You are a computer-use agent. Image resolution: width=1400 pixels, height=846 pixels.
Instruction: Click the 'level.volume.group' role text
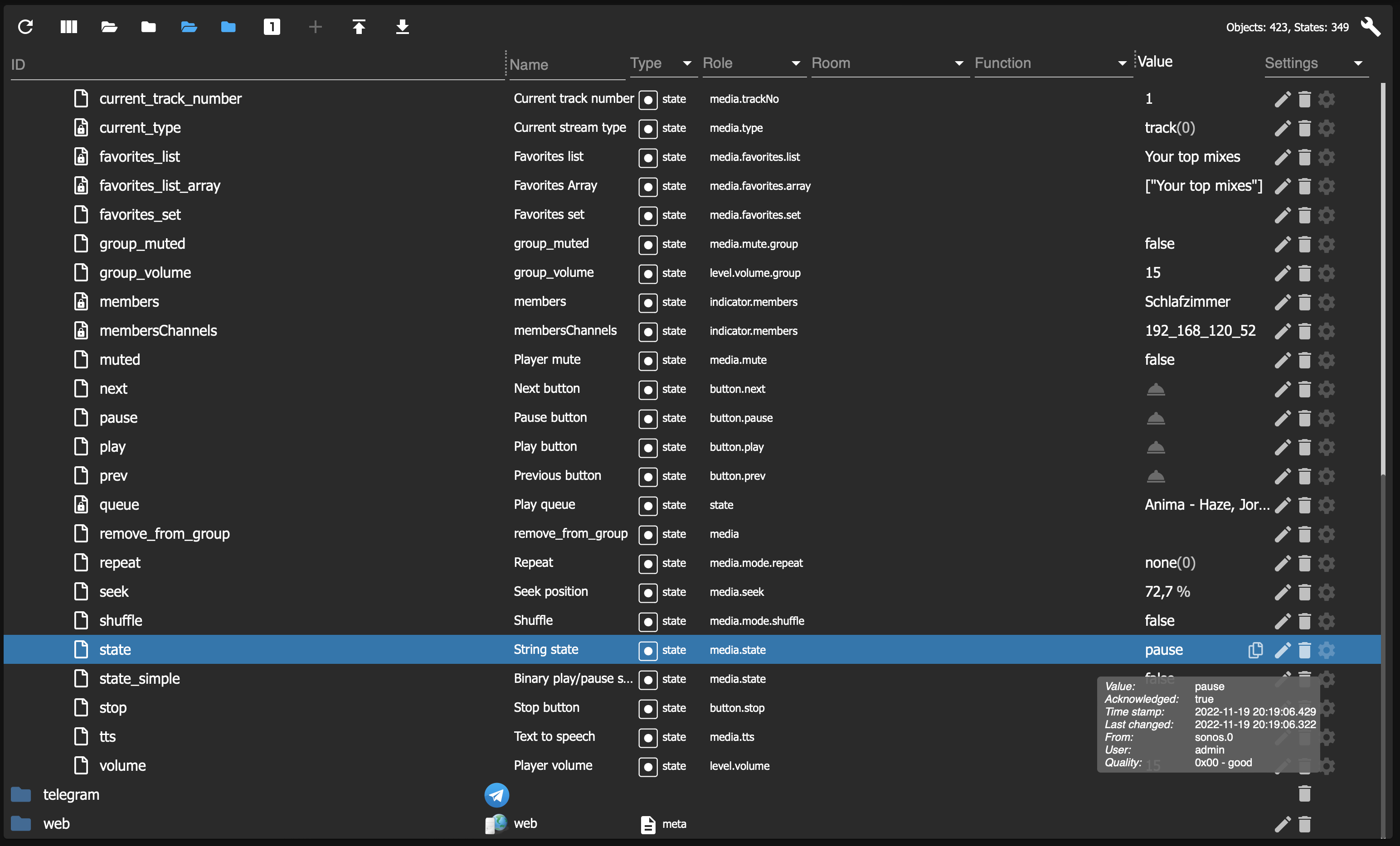tap(754, 273)
